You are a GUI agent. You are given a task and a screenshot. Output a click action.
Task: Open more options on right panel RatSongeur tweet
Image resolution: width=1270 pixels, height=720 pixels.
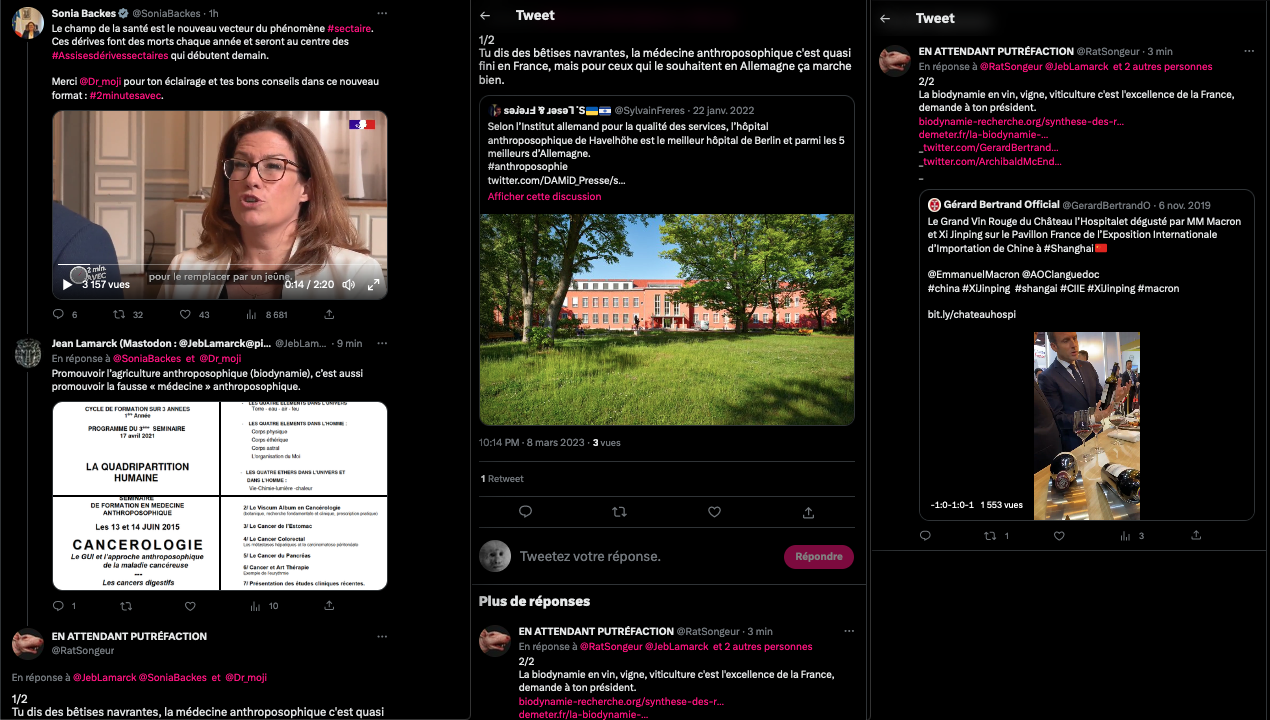point(1248,51)
